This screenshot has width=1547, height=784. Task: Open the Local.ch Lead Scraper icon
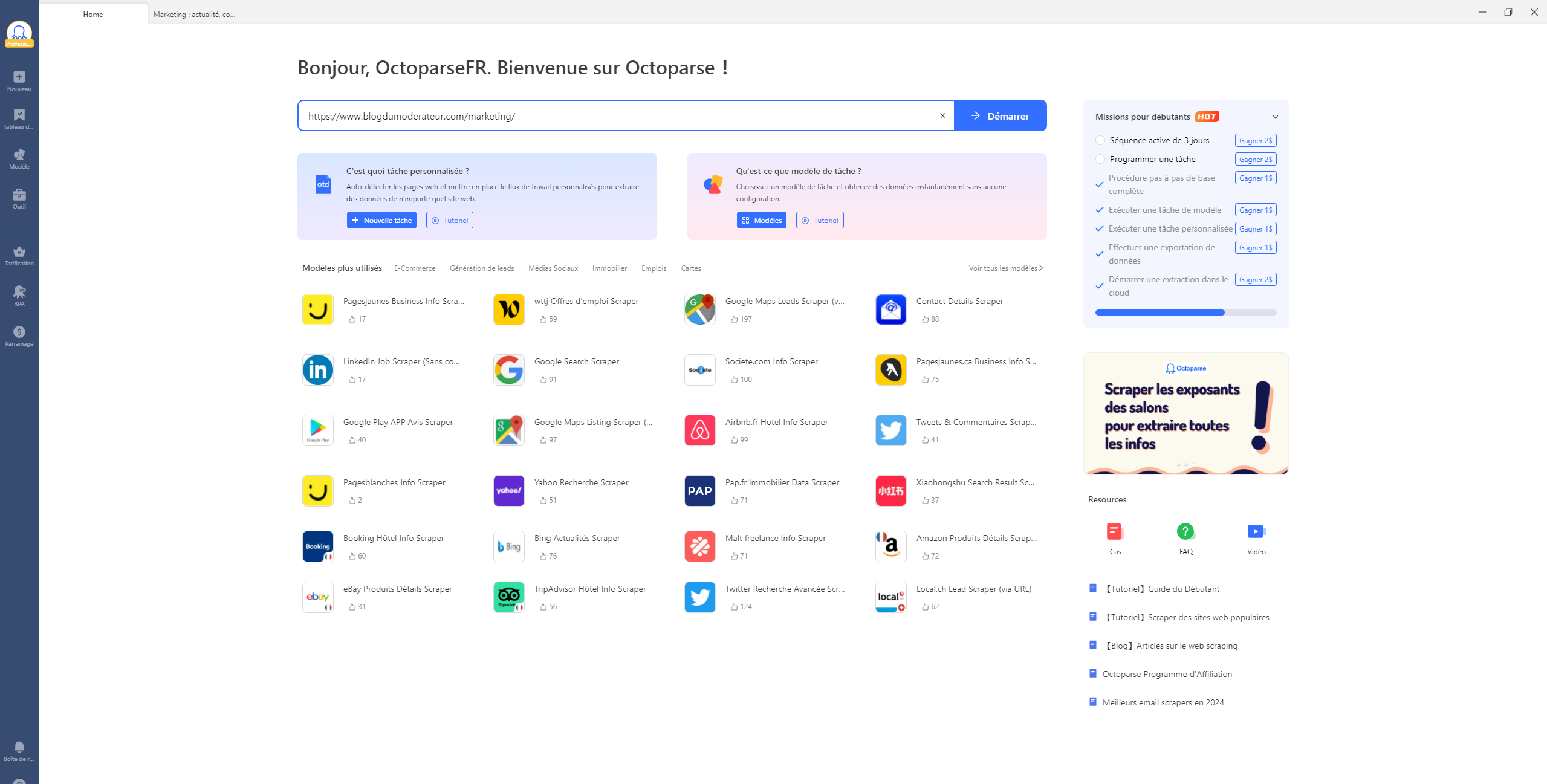point(891,597)
